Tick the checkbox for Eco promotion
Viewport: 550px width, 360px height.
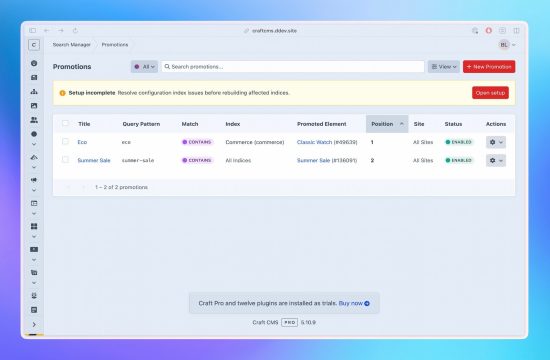(65, 141)
